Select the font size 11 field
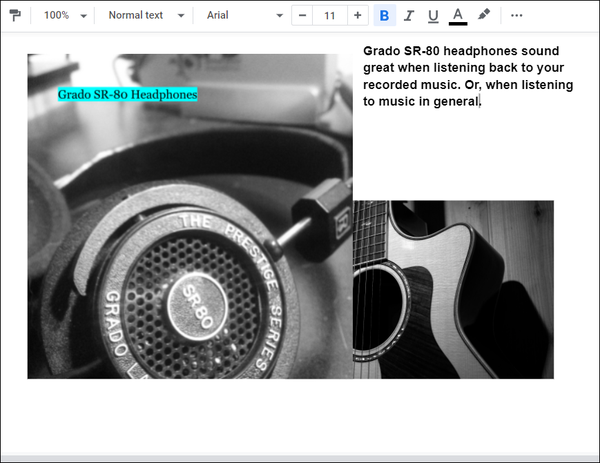Image resolution: width=600 pixels, height=463 pixels. 330,16
